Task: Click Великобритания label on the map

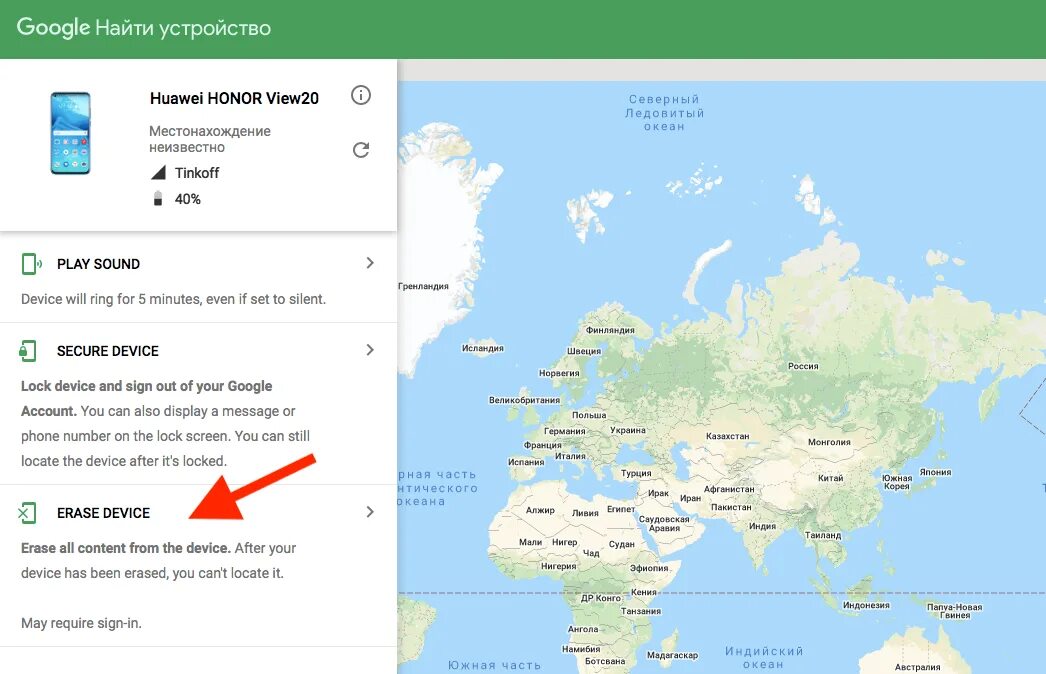Action: (524, 400)
